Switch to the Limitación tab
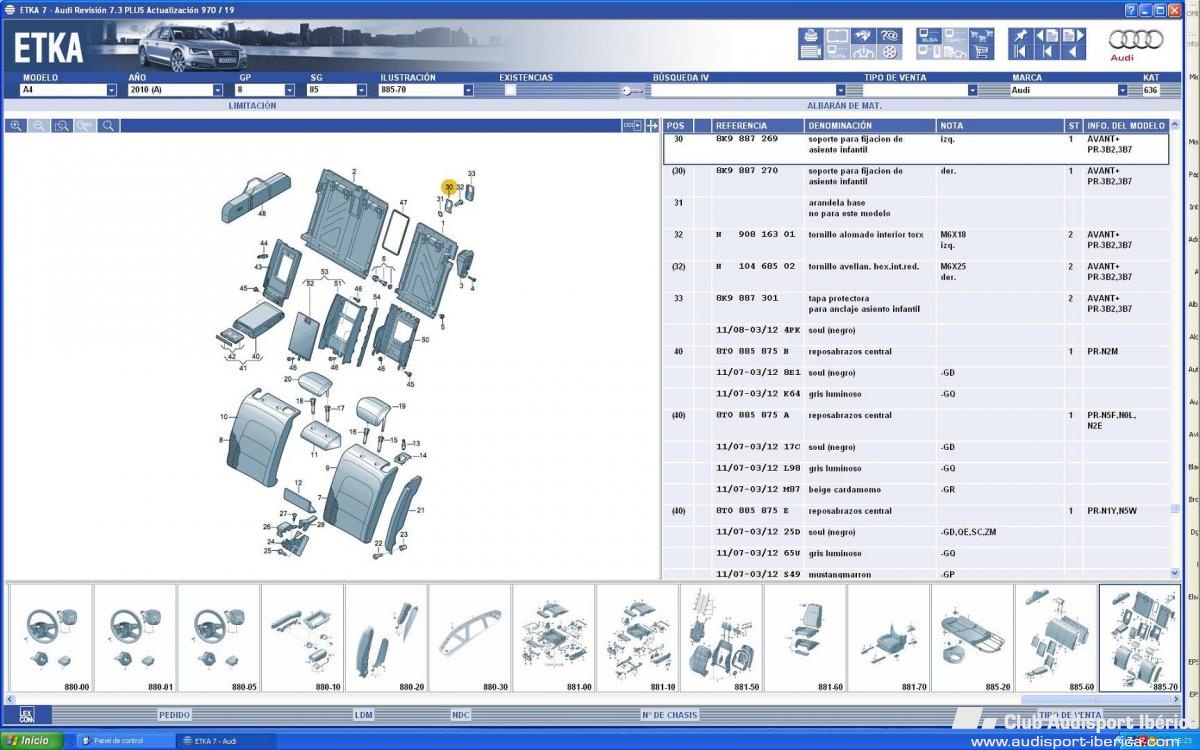Viewport: 1200px width, 750px height. pyautogui.click(x=252, y=105)
